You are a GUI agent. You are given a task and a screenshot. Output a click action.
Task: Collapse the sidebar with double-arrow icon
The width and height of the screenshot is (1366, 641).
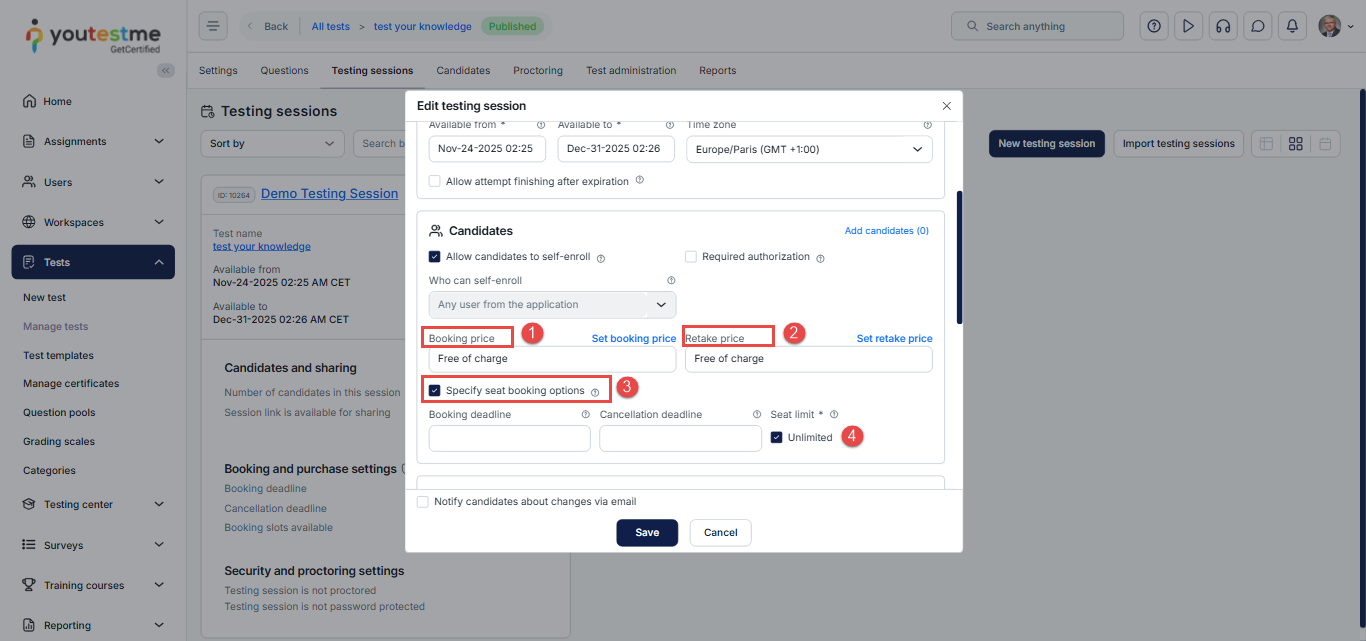pyautogui.click(x=165, y=70)
